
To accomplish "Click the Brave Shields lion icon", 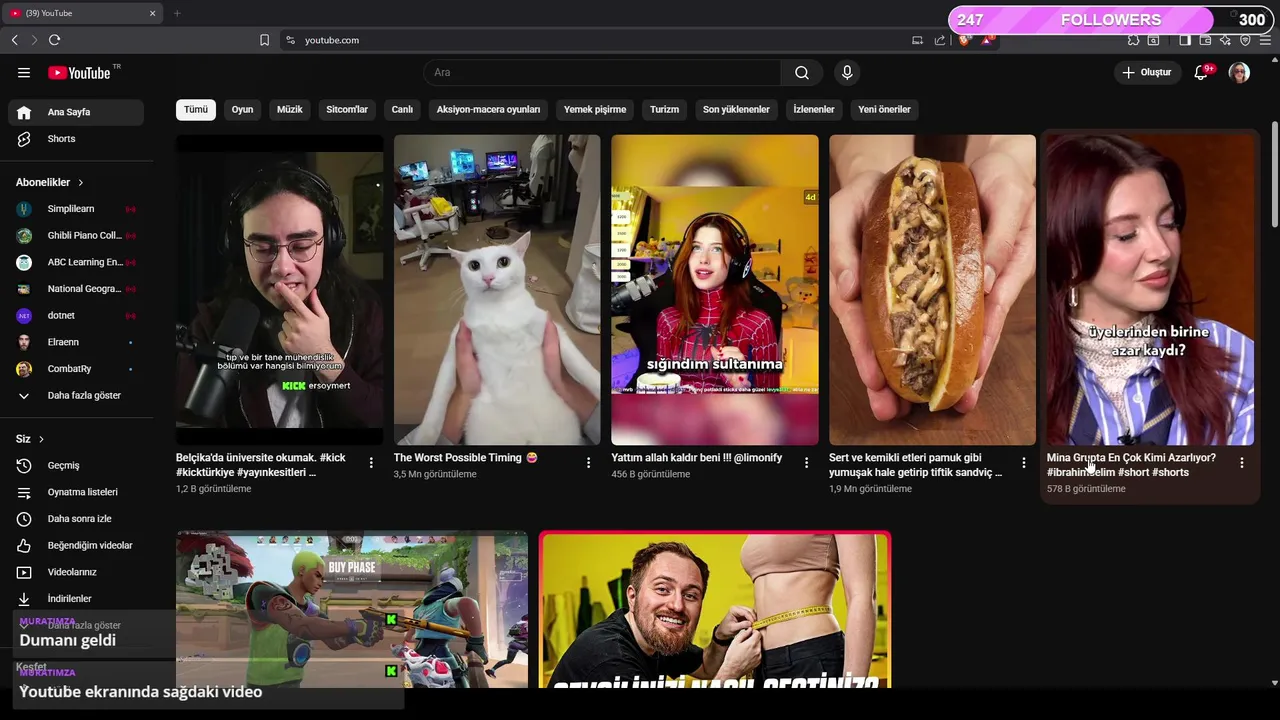I will (x=964, y=40).
